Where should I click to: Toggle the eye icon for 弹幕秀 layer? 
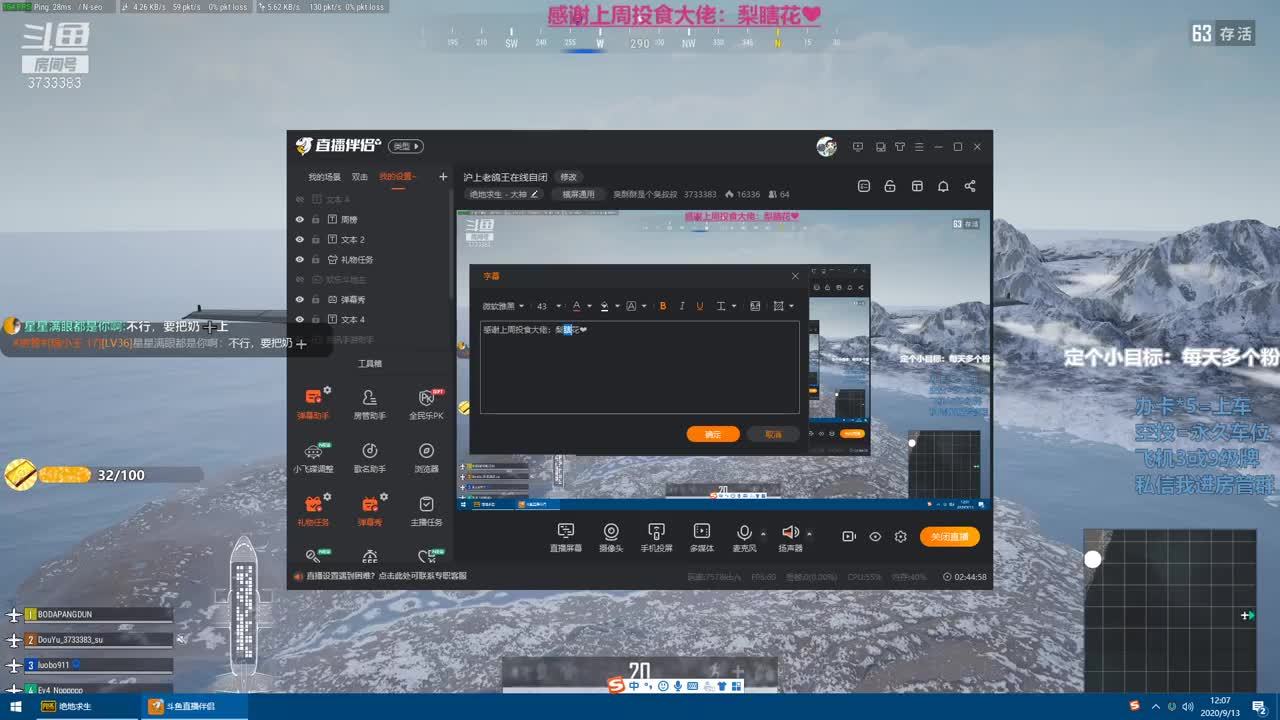(299, 299)
